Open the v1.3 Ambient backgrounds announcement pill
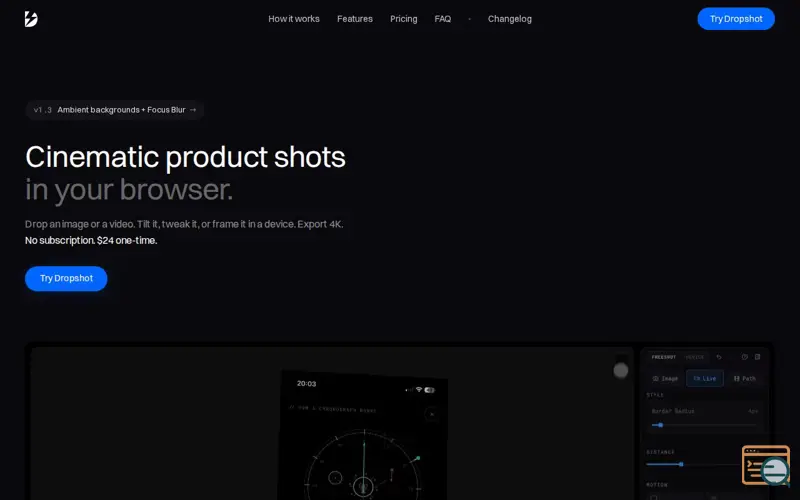Image resolution: width=800 pixels, height=500 pixels. [x=115, y=110]
